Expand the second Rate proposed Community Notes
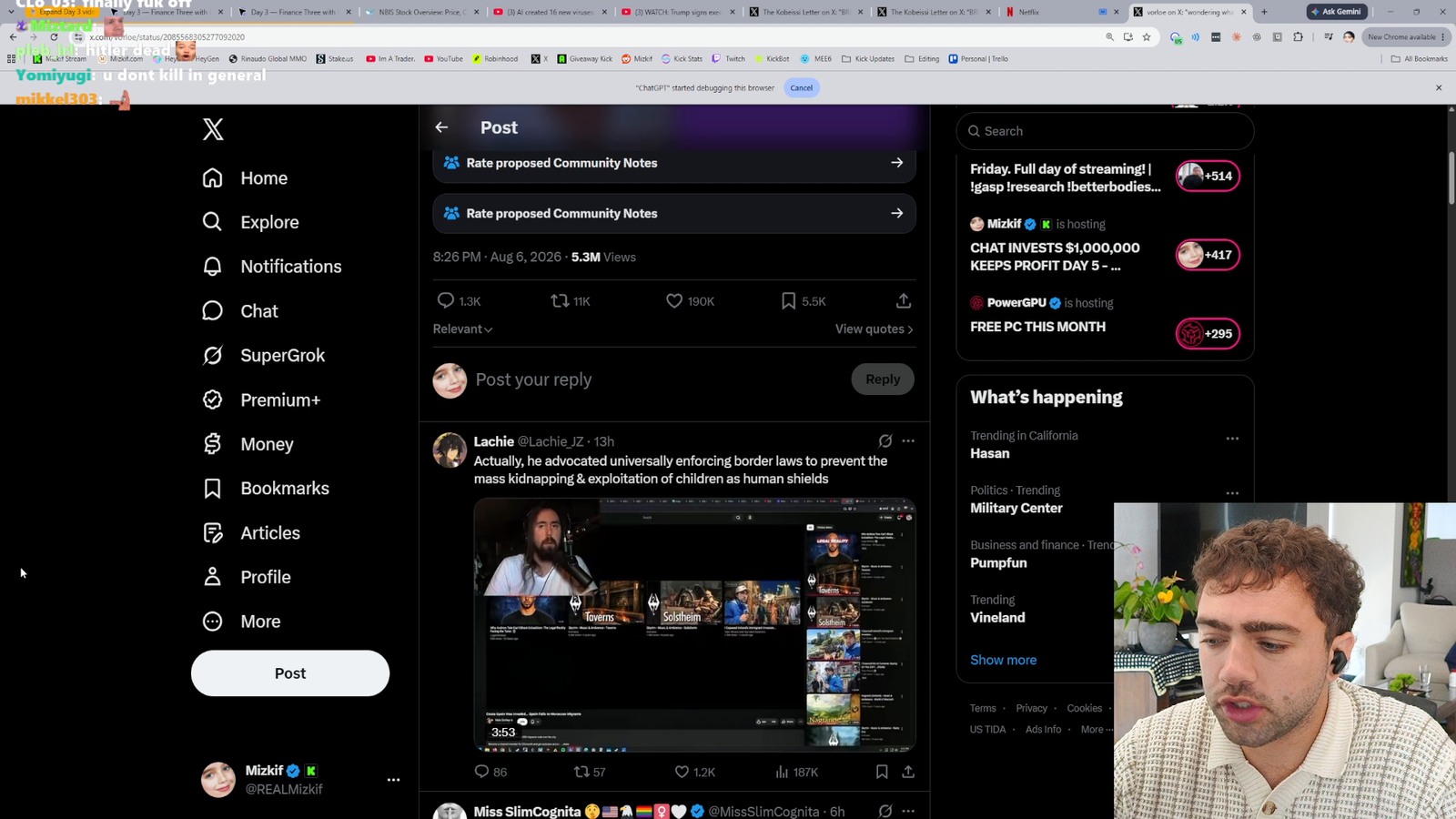The height and width of the screenshot is (819, 1456). [x=674, y=214]
